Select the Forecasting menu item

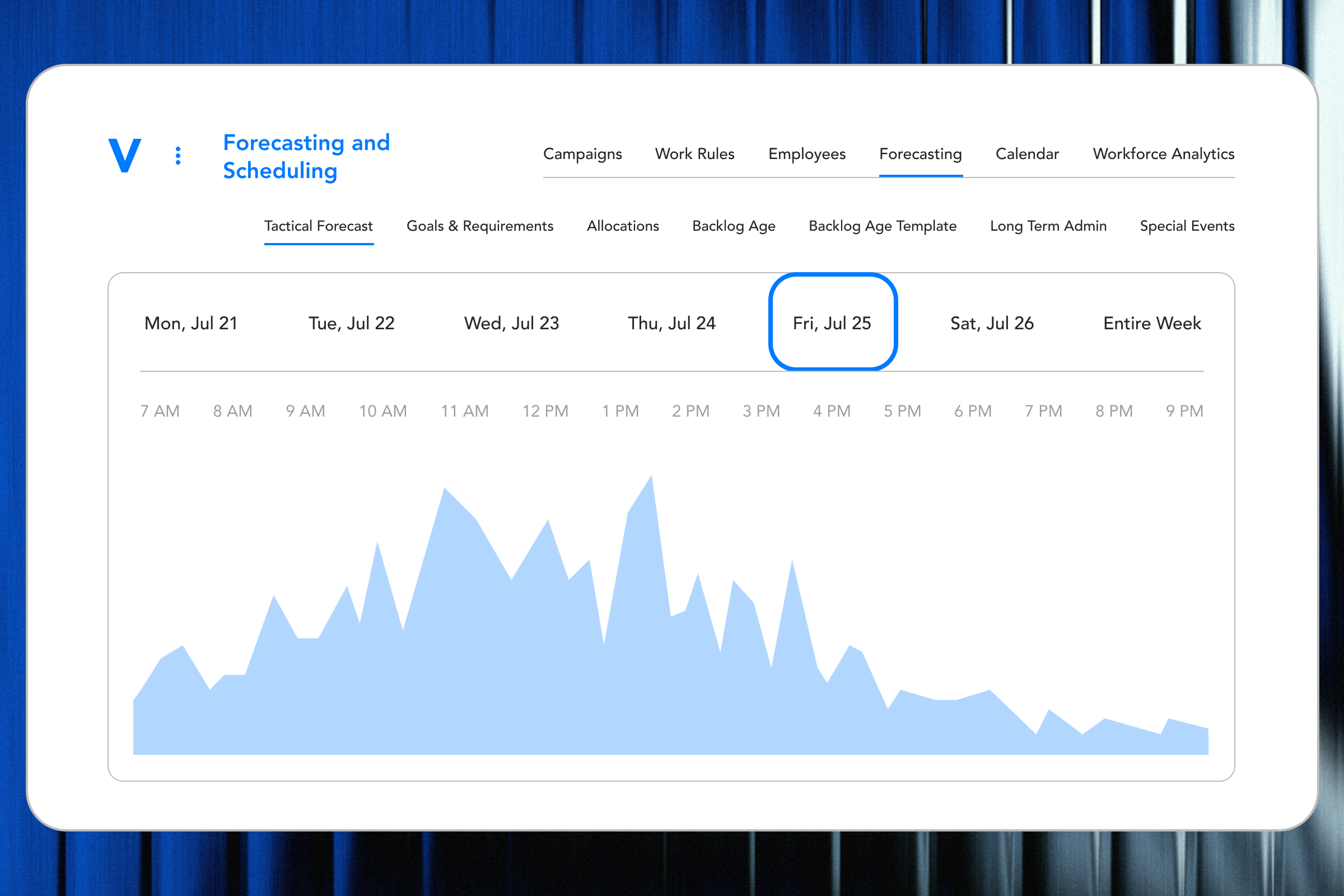[920, 155]
